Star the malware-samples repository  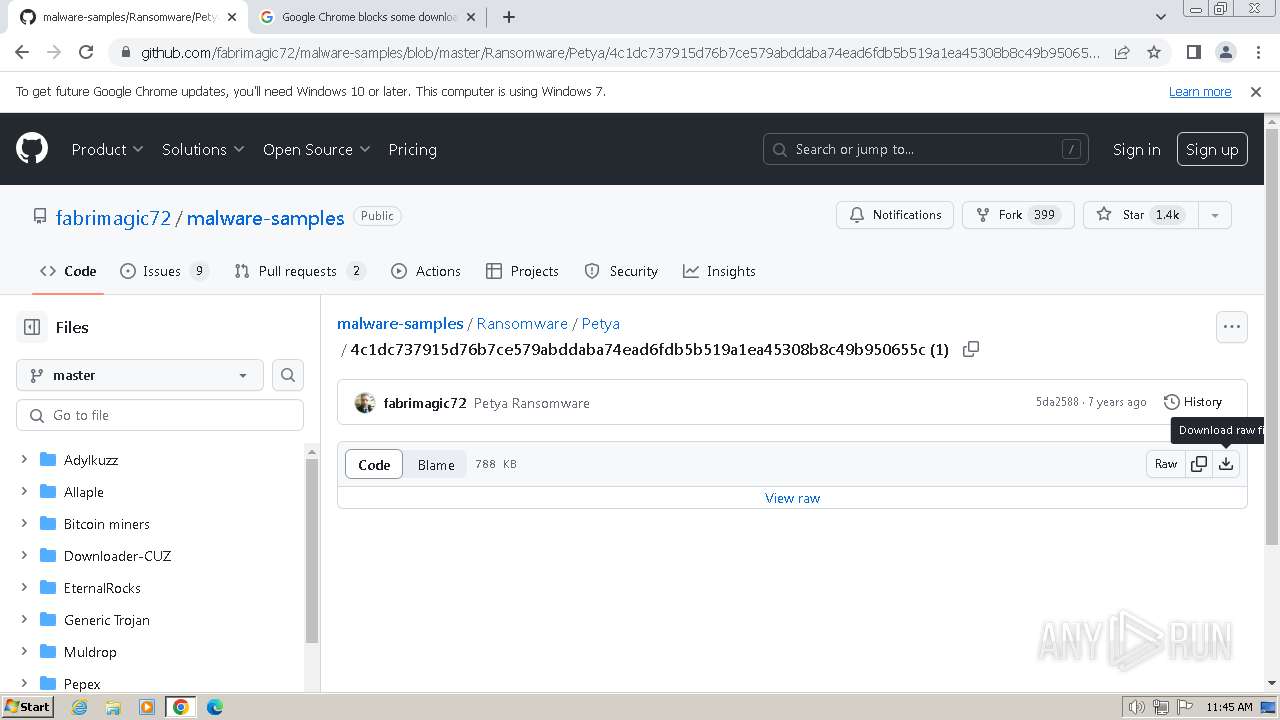1141,215
